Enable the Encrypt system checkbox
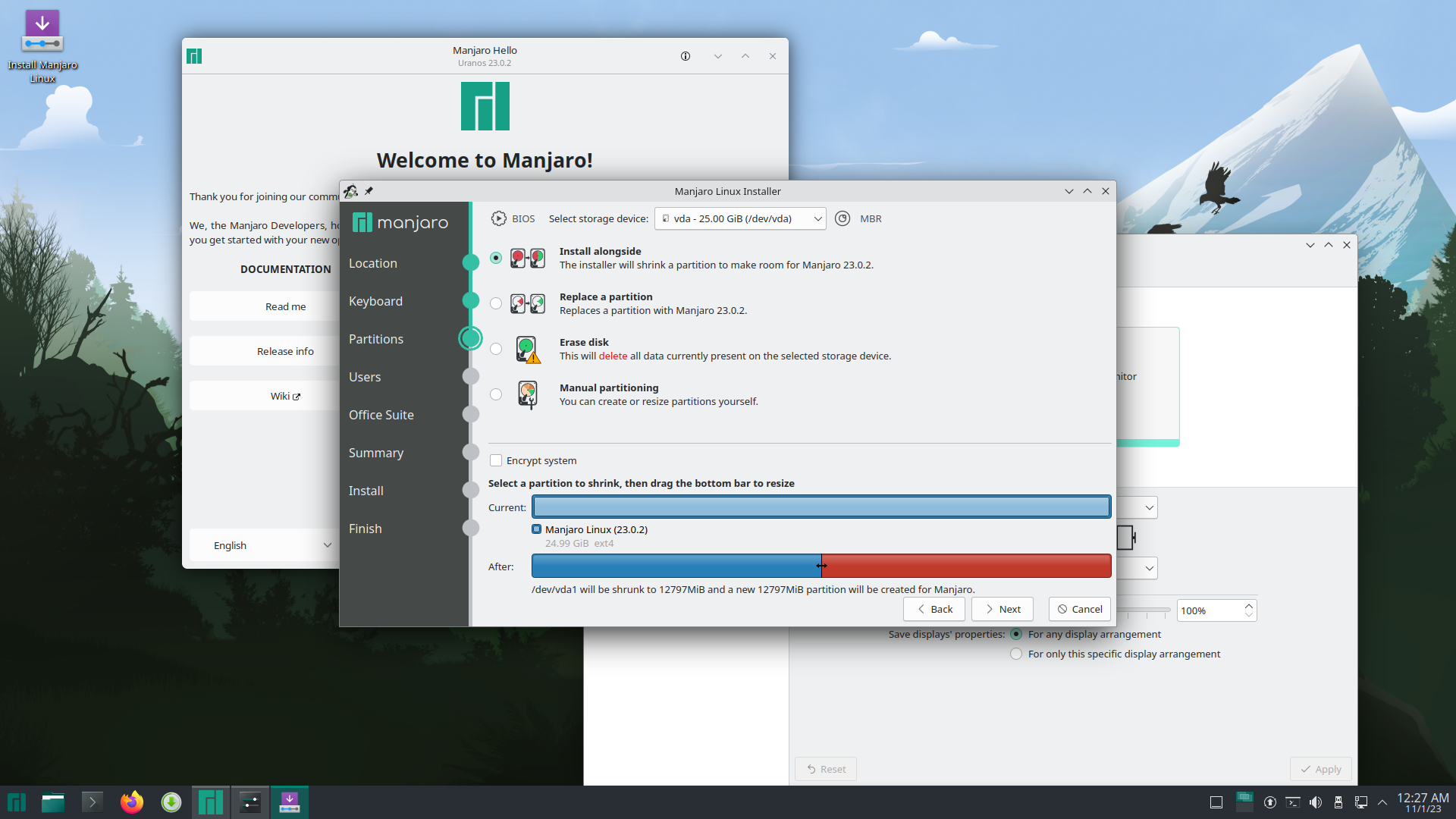 point(496,460)
